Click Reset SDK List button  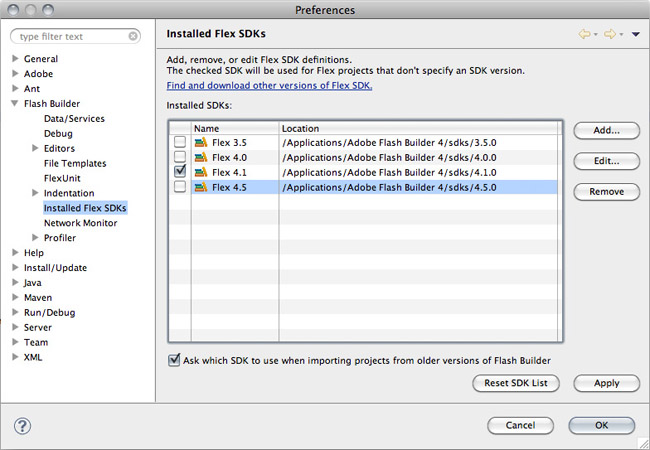(x=516, y=383)
